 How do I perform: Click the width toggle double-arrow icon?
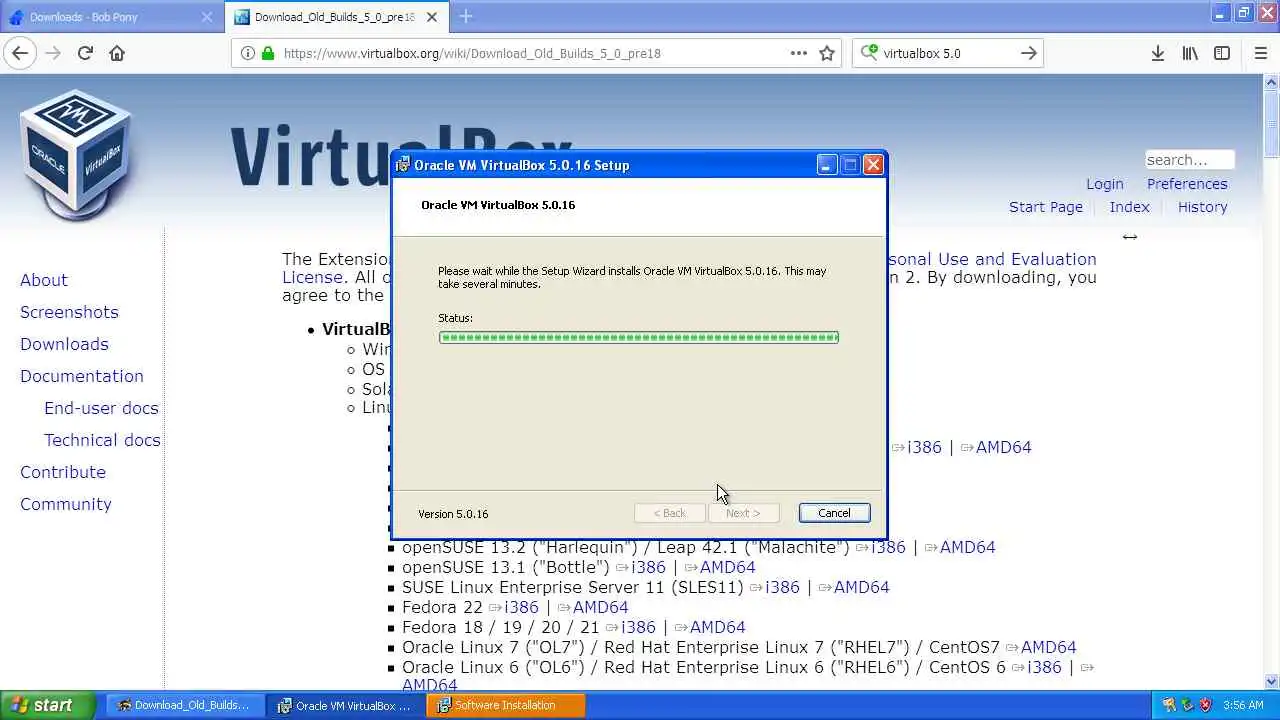click(x=1130, y=236)
